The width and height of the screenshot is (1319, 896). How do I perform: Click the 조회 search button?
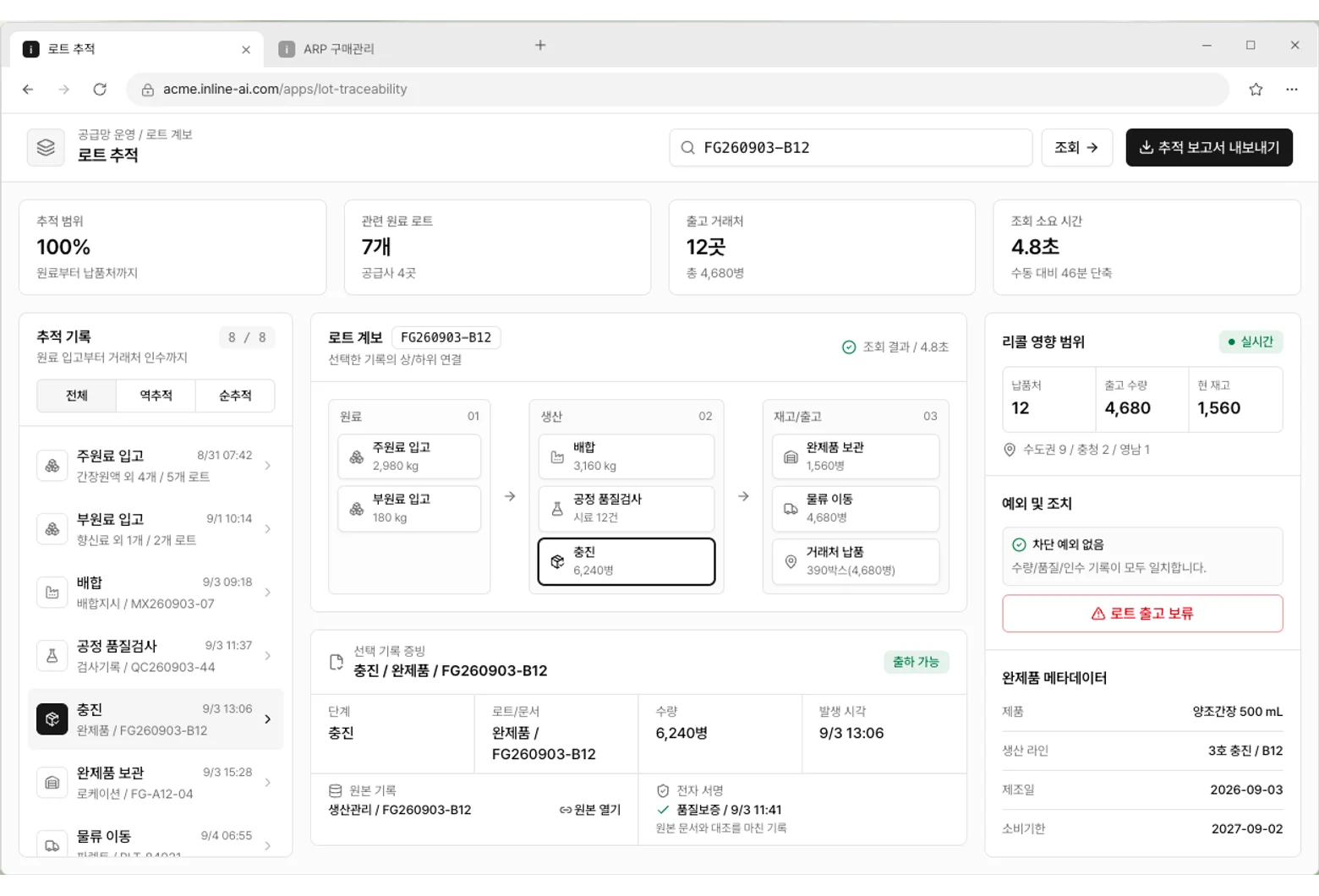(x=1076, y=148)
